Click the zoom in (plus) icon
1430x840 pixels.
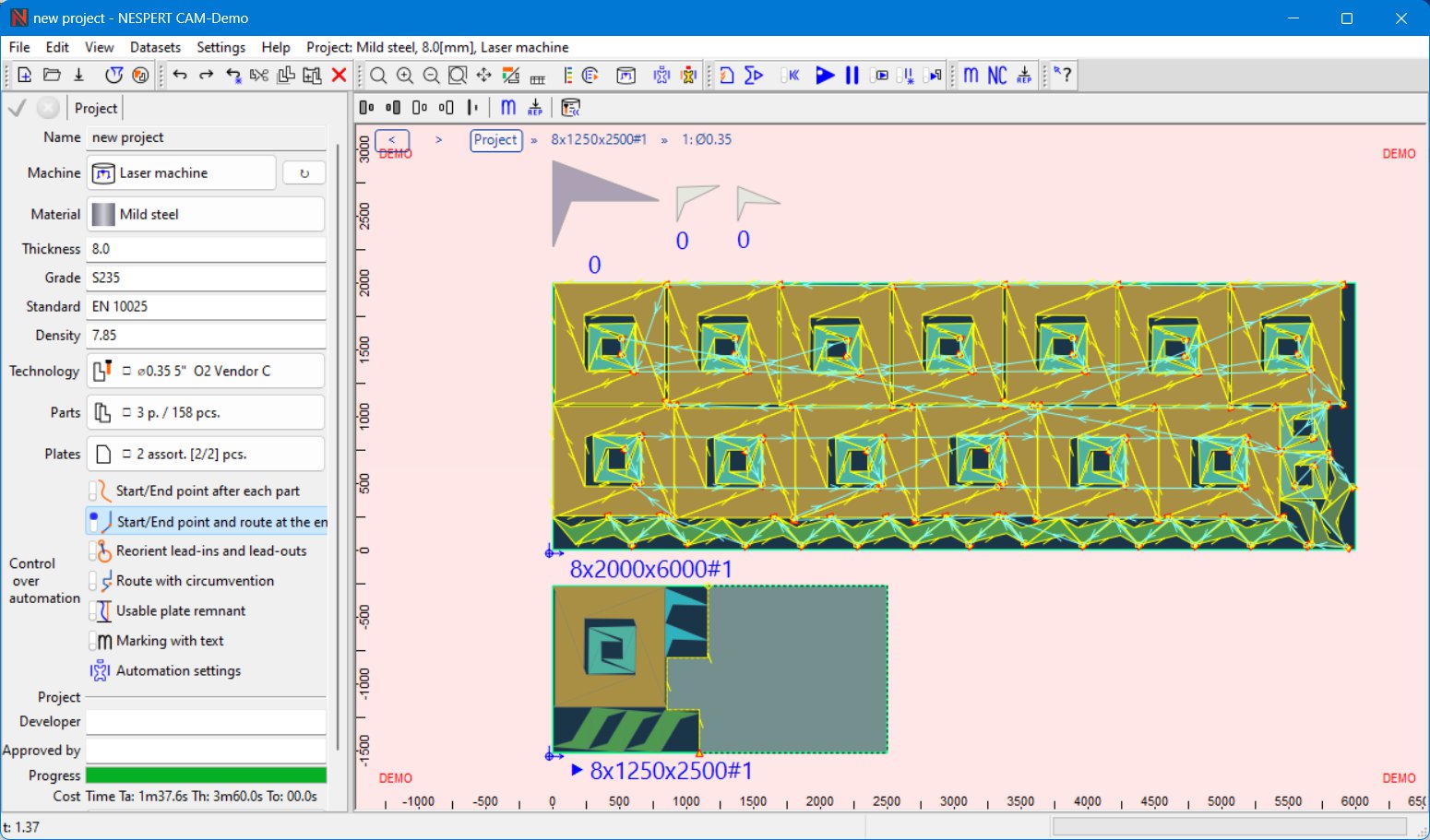[x=405, y=76]
